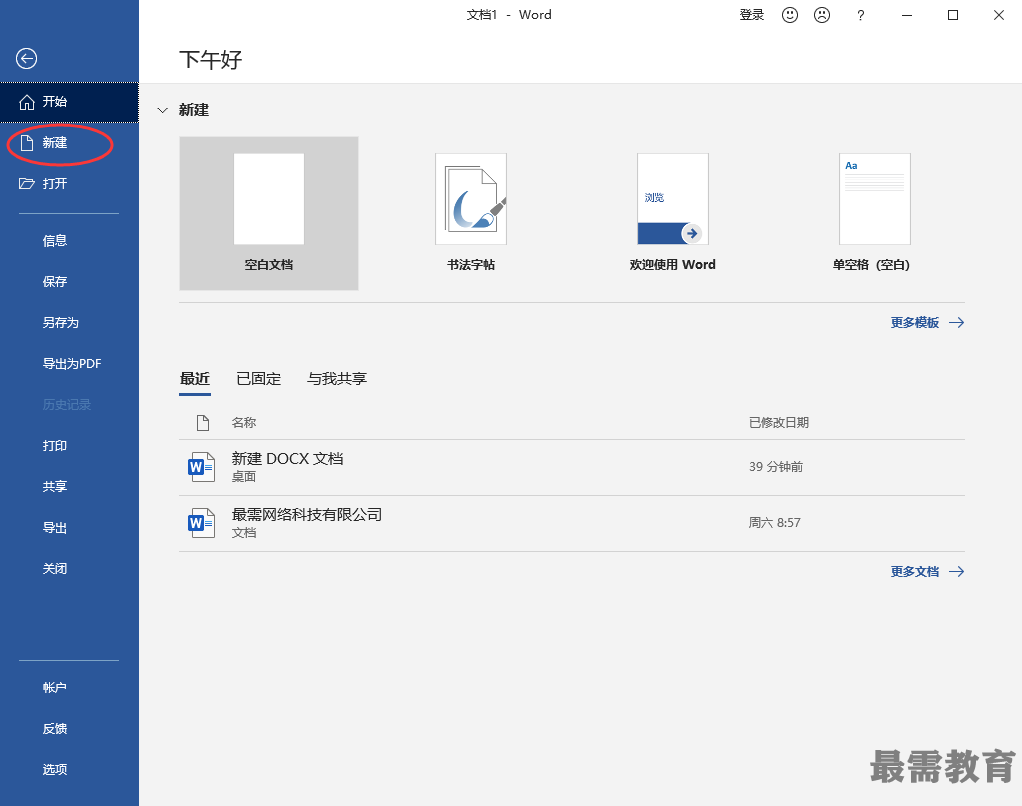
Task: Click Word icon of 新建 DOCX 文档
Action: (201, 467)
